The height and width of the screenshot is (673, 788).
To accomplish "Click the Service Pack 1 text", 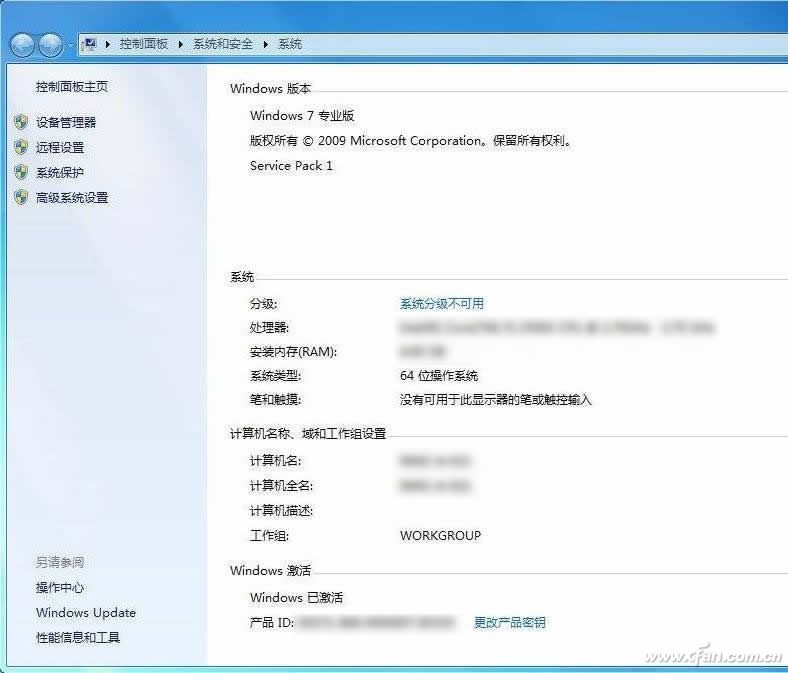I will [291, 166].
